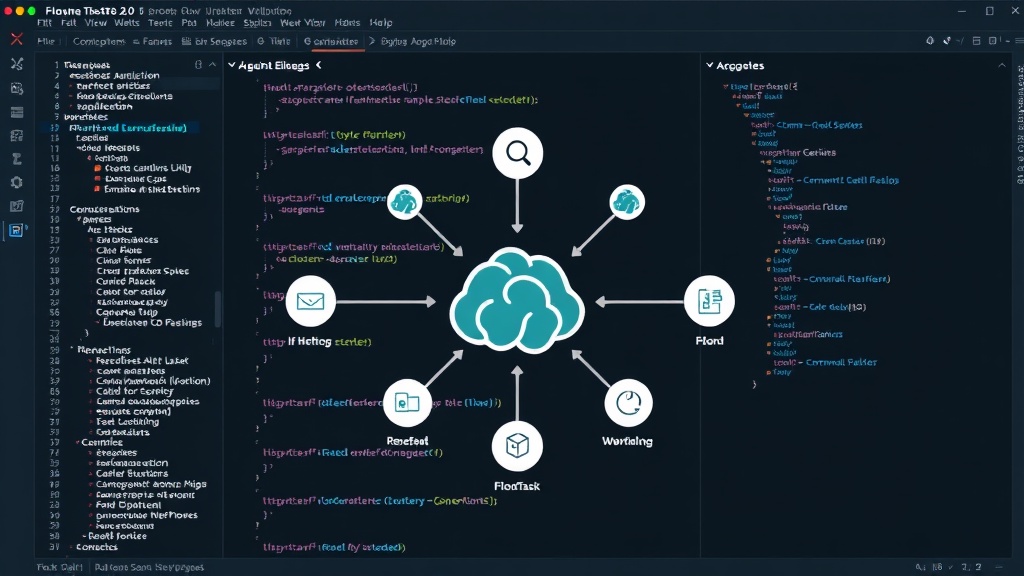This screenshot has height=576, width=1024.
Task: Click the envelope mail node in diagram
Action: pos(310,301)
